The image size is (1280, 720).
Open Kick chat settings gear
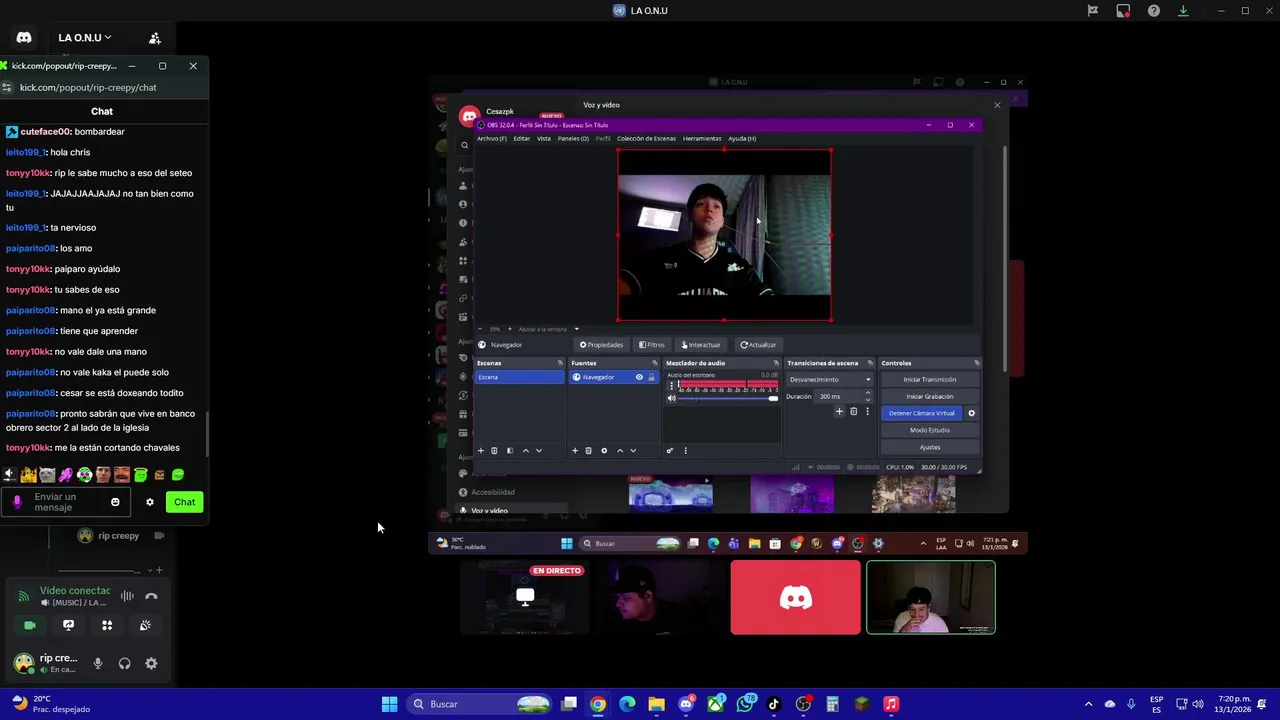click(x=150, y=502)
